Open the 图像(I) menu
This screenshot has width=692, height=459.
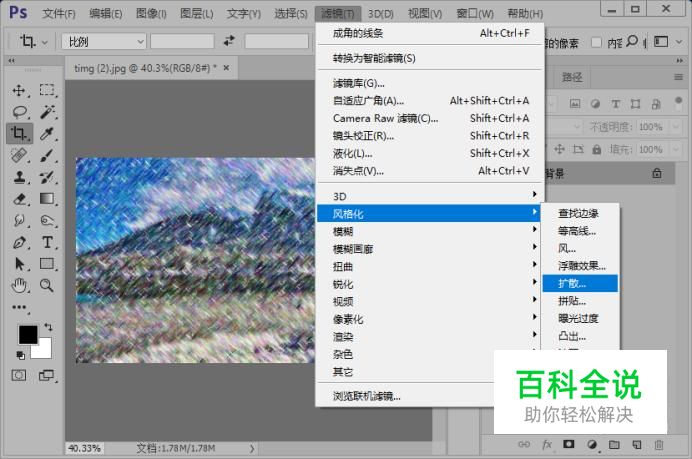pyautogui.click(x=151, y=14)
